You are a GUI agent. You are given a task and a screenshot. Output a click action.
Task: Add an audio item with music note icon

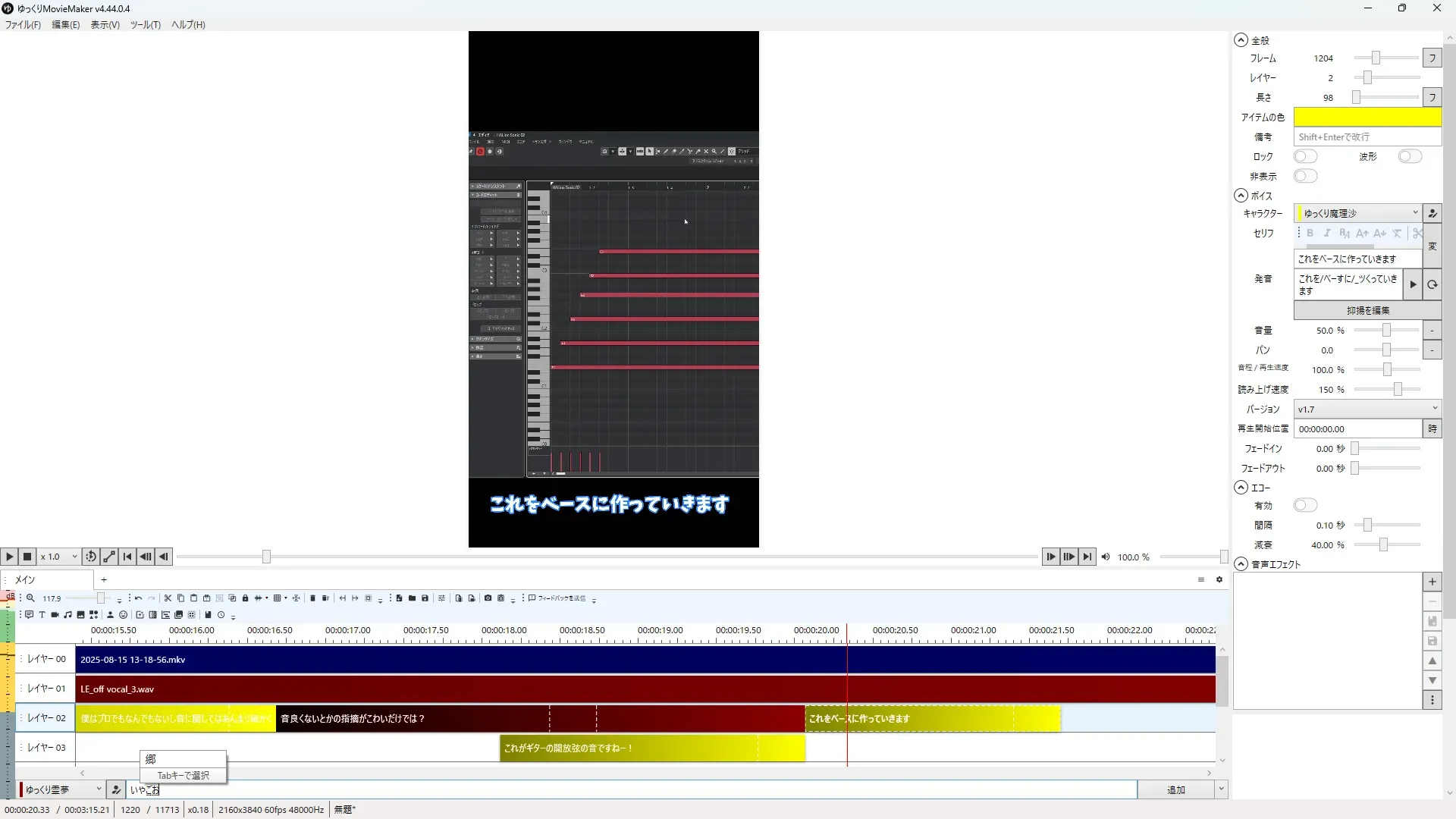pyautogui.click(x=67, y=615)
